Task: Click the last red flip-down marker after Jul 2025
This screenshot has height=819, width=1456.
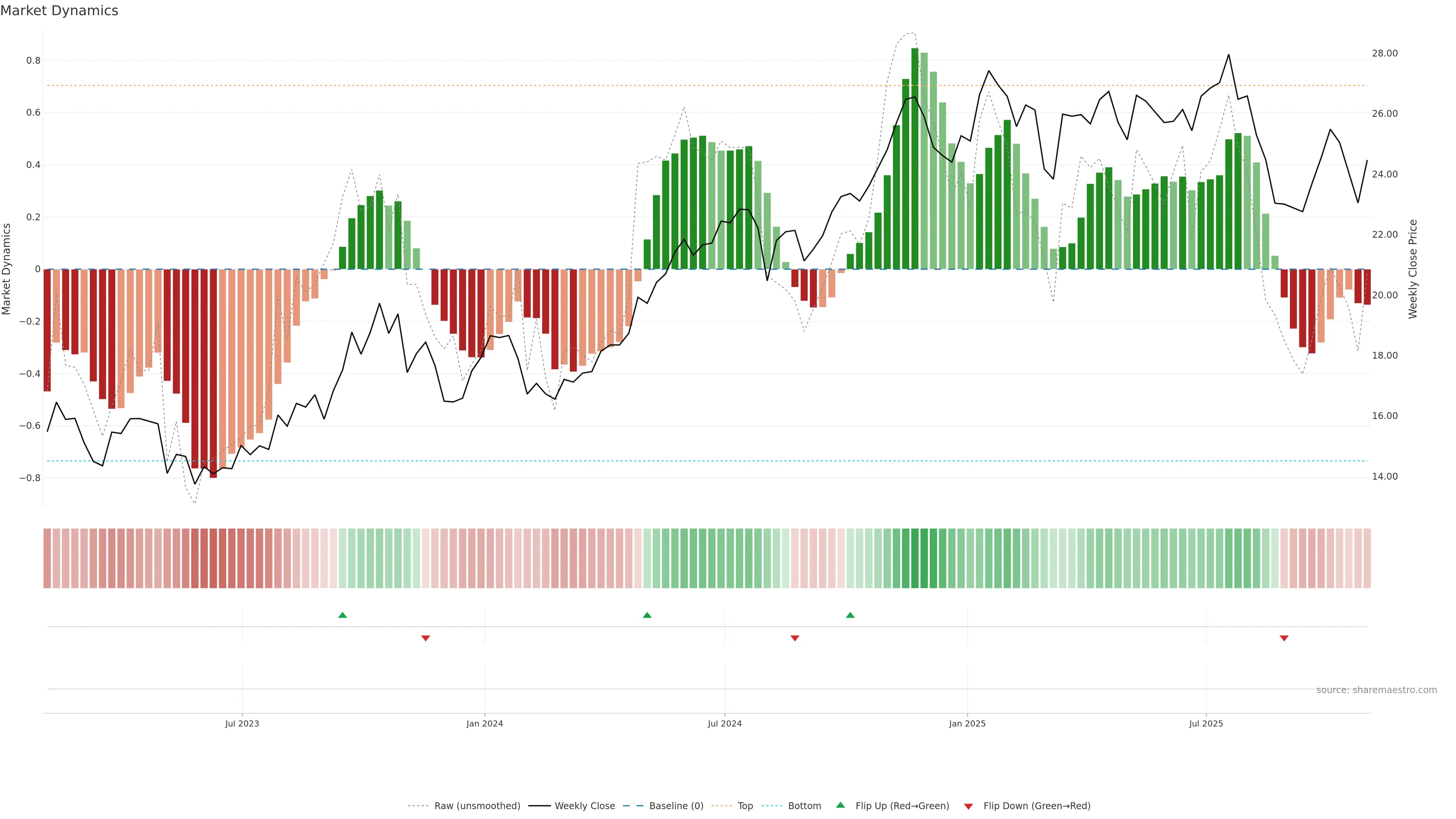Action: (x=1284, y=638)
